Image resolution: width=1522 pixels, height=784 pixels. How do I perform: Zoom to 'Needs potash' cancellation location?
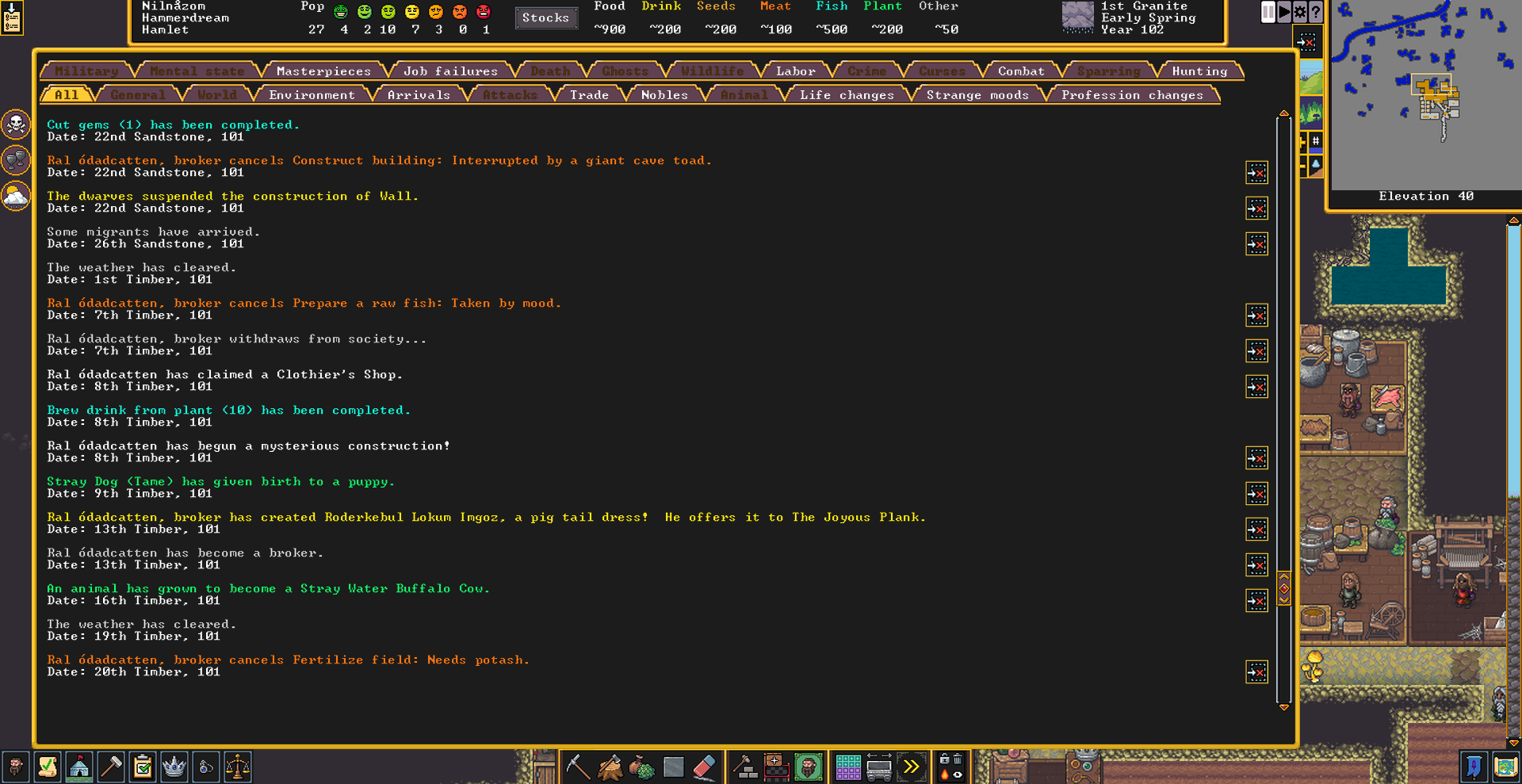(x=1256, y=672)
